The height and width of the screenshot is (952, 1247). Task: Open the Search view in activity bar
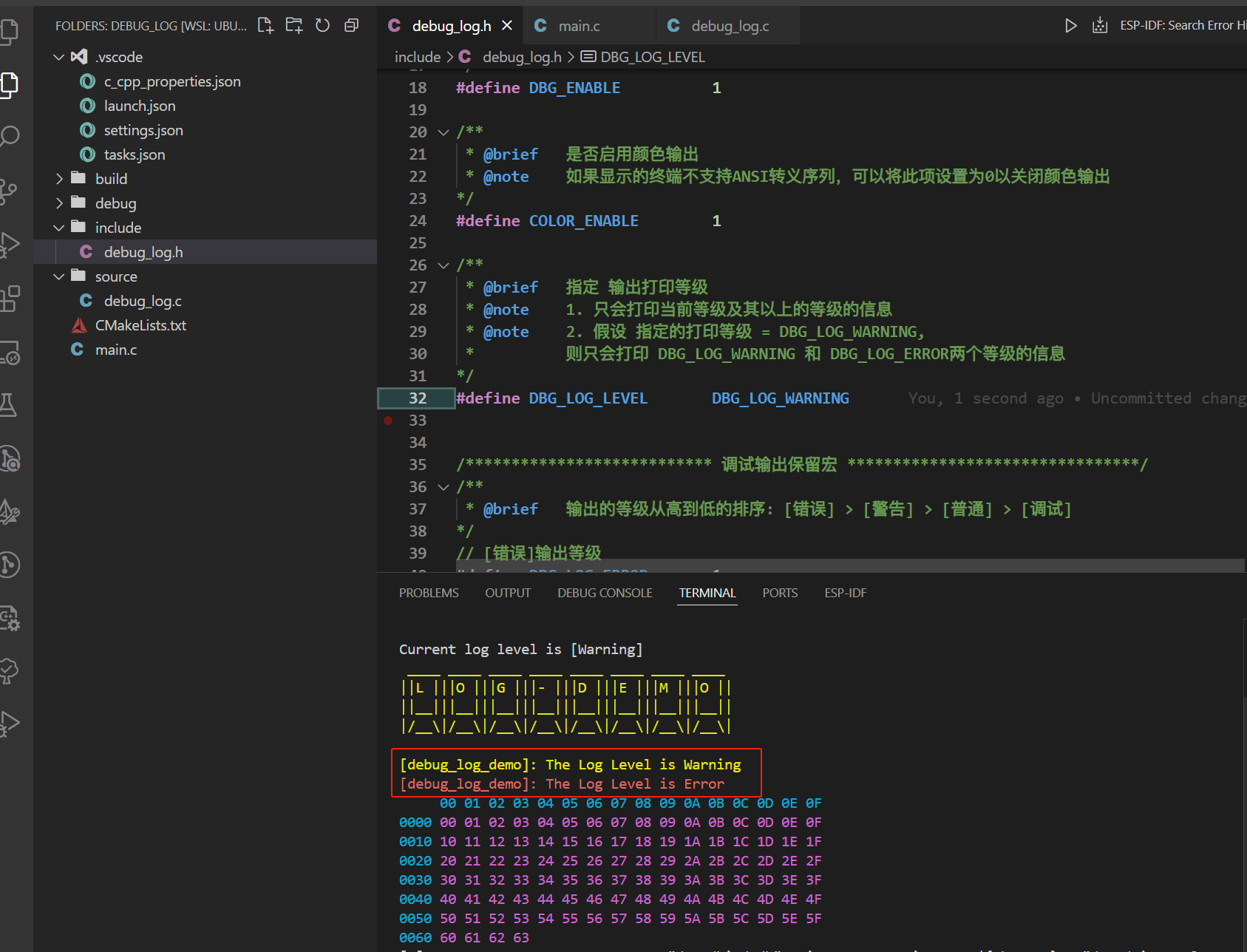tap(9, 137)
